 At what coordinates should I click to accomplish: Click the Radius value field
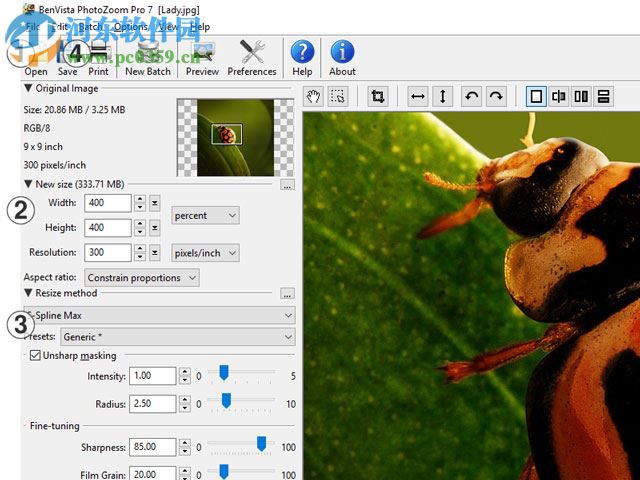[x=153, y=404]
